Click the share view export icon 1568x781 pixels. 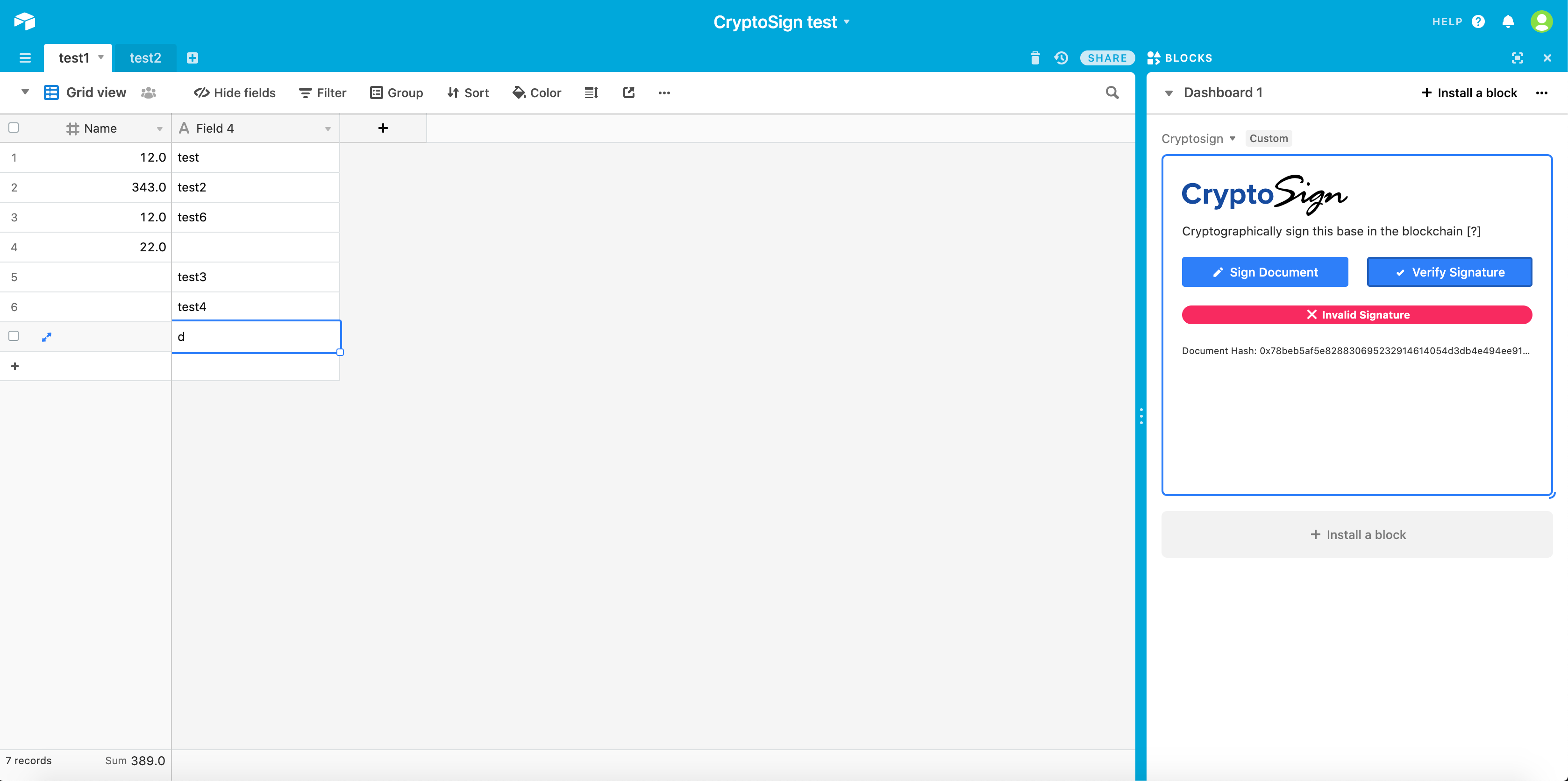click(x=629, y=92)
